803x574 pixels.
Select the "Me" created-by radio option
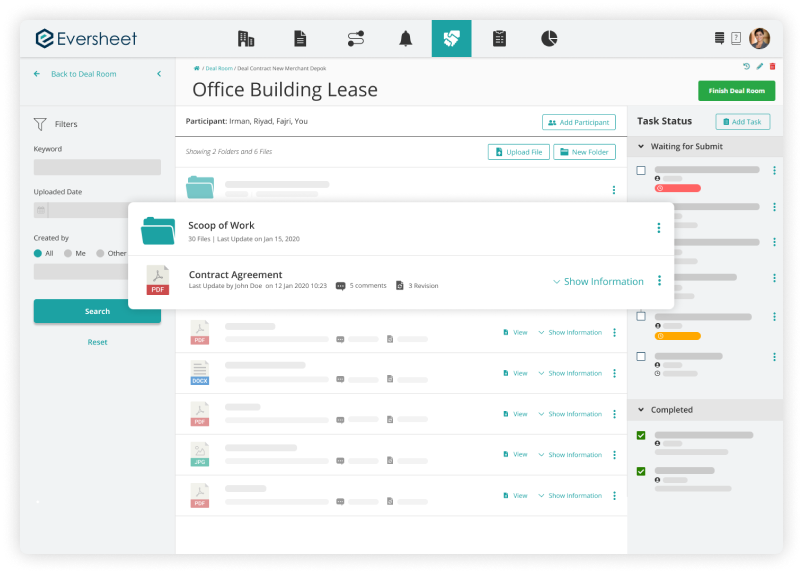point(69,253)
